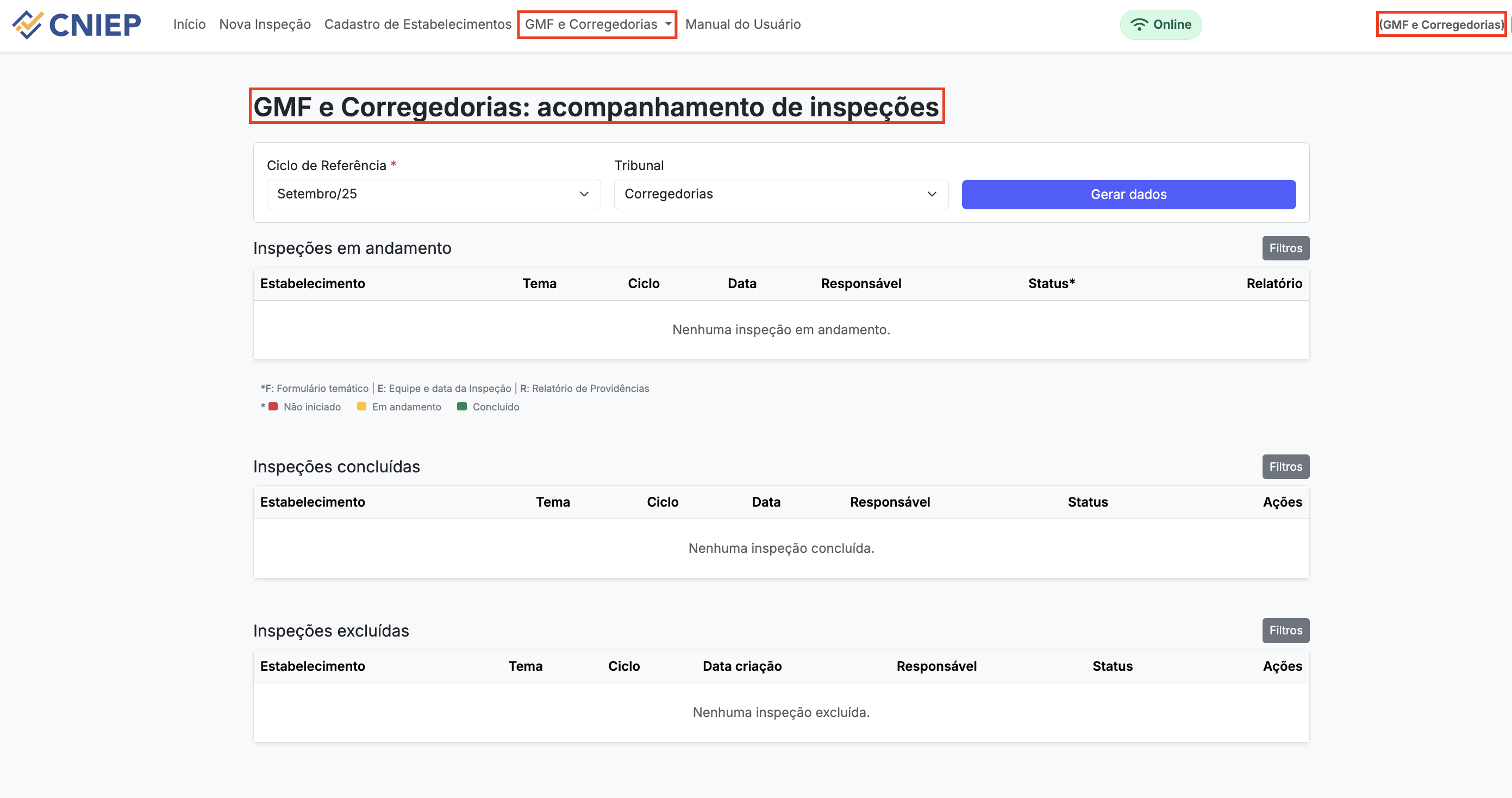This screenshot has height=798, width=1512.
Task: Click the Status* column header
Action: tap(1051, 284)
